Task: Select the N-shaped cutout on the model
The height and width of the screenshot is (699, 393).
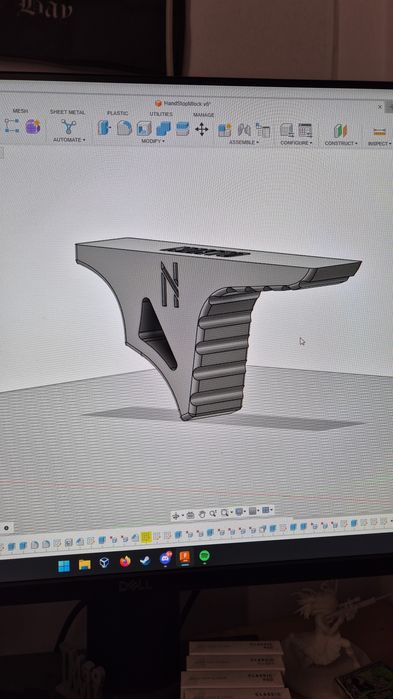Action: pos(170,284)
